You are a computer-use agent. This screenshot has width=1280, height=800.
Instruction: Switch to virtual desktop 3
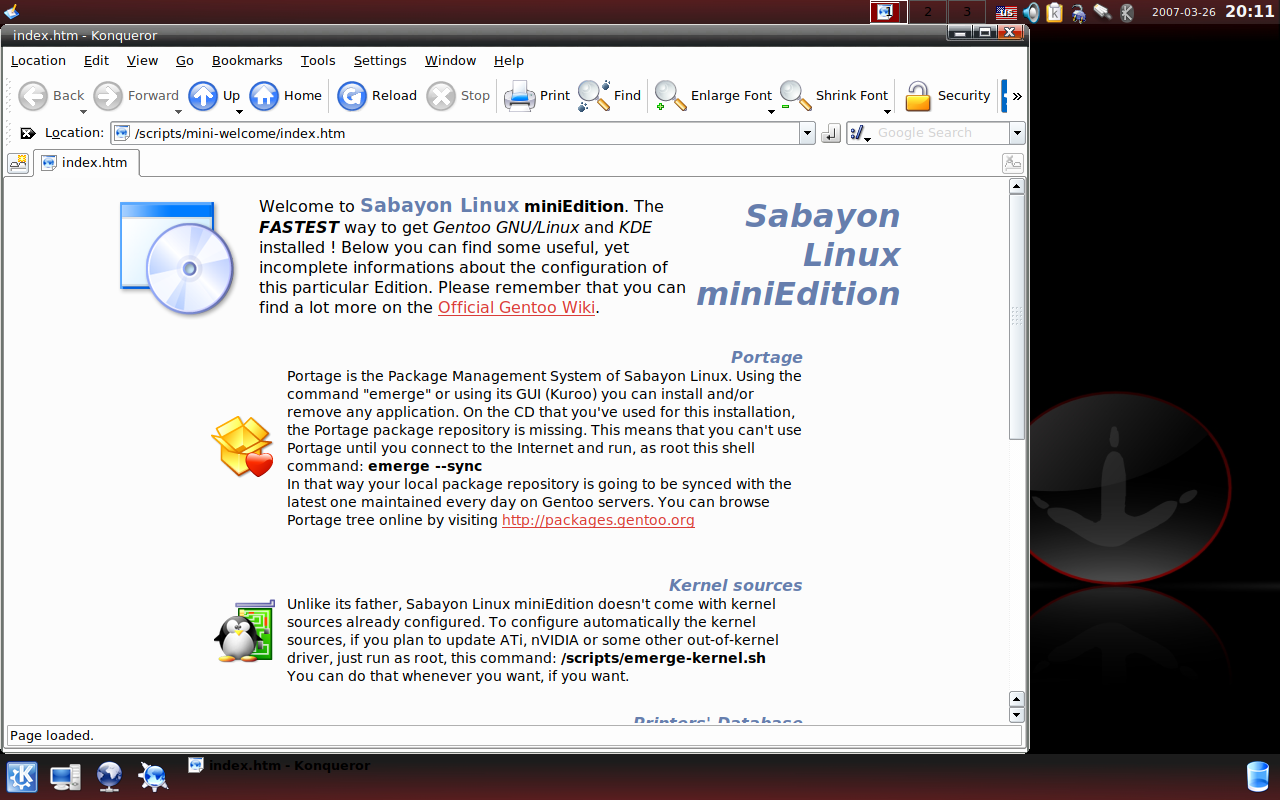pyautogui.click(x=966, y=12)
